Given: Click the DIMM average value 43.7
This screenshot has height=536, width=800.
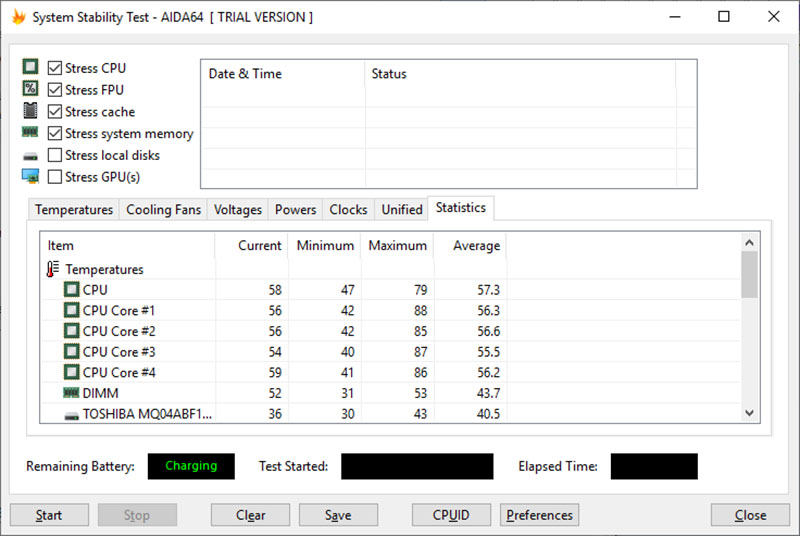Looking at the screenshot, I should pyautogui.click(x=488, y=393).
